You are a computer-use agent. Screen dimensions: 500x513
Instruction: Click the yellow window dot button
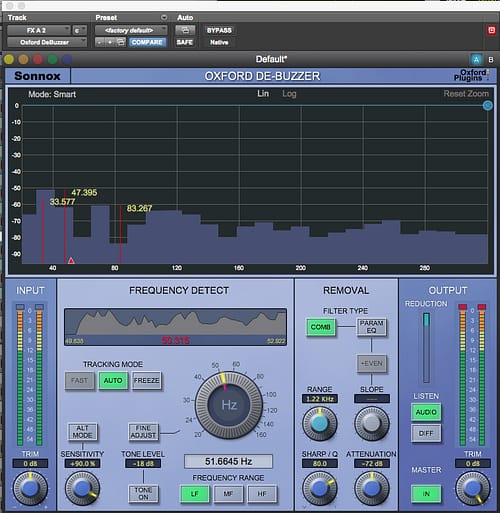[9, 59]
